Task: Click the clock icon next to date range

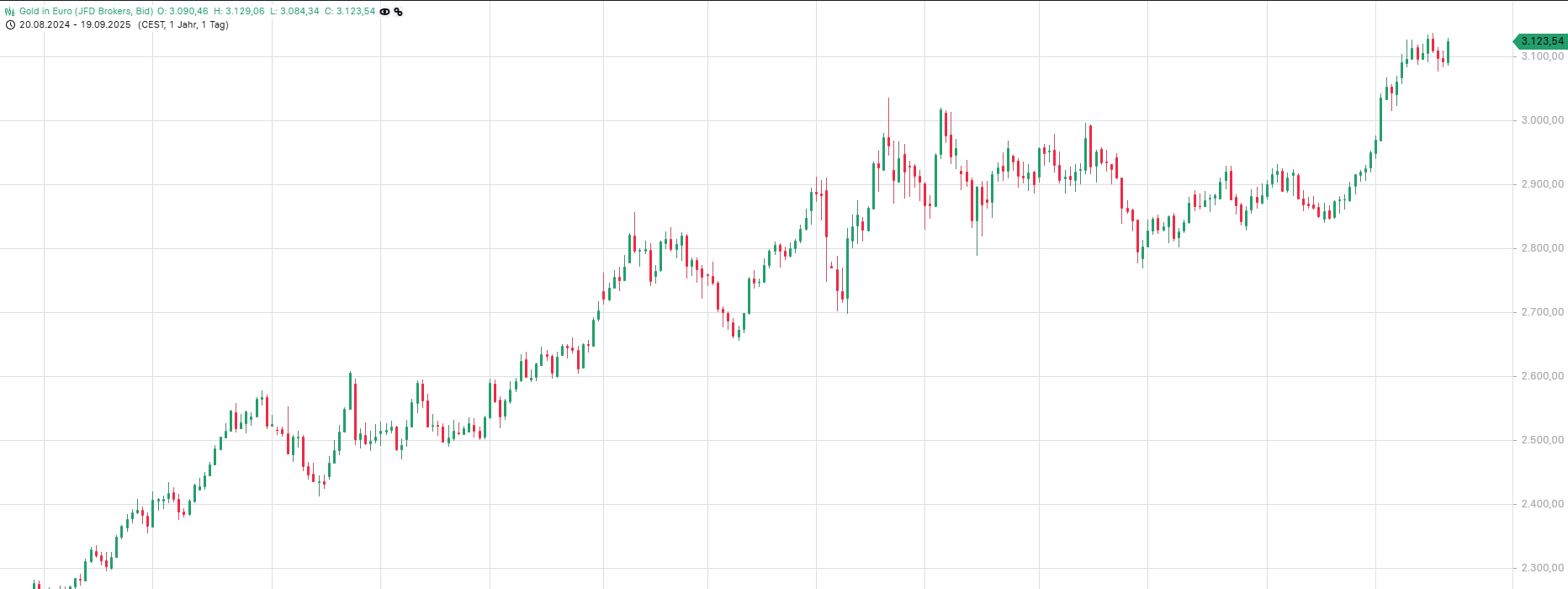Action: point(10,24)
